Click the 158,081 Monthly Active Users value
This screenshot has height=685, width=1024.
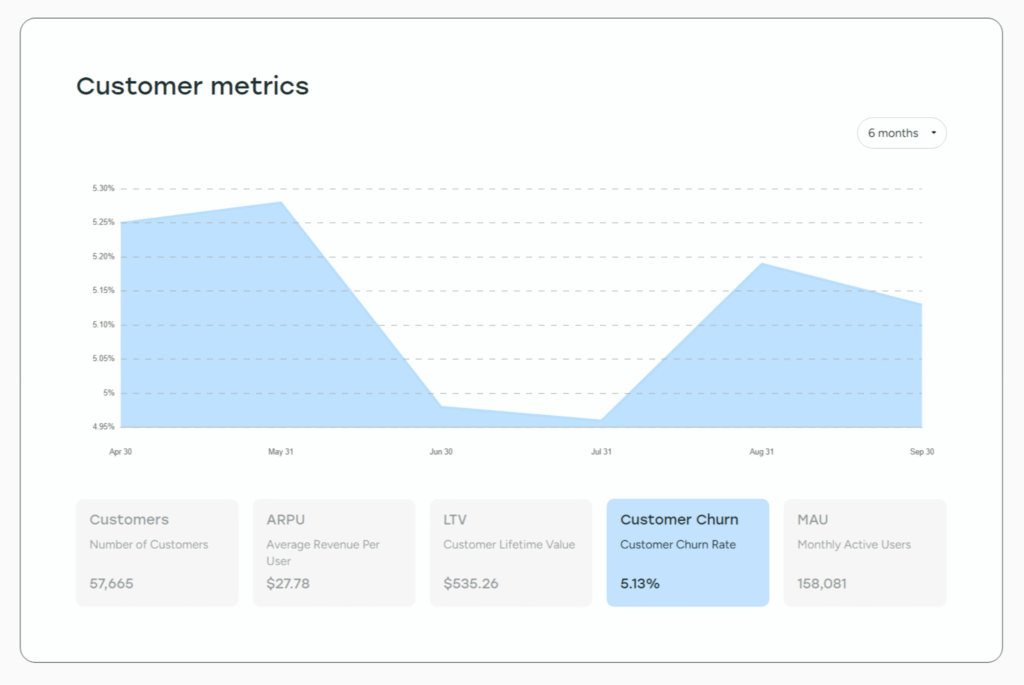pos(821,583)
